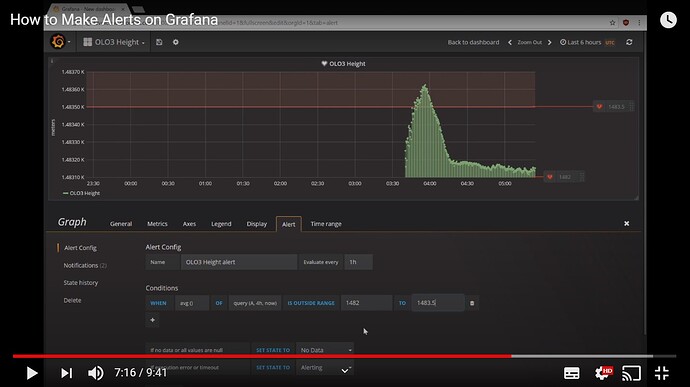690x387 pixels.
Task: Switch to the General tab
Action: (x=121, y=224)
